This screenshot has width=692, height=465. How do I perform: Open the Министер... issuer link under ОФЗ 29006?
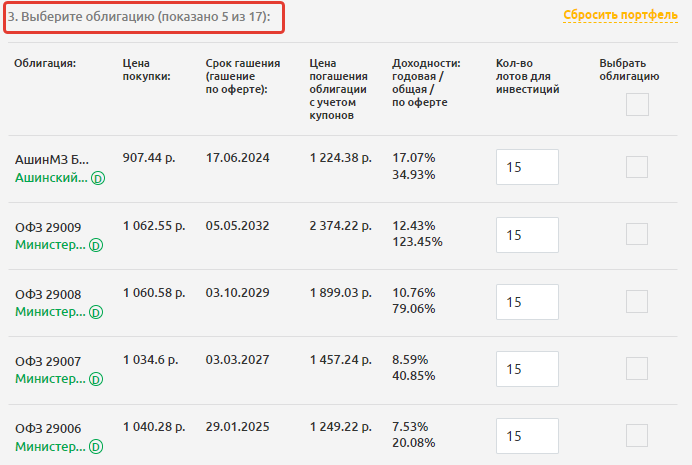coord(50,446)
